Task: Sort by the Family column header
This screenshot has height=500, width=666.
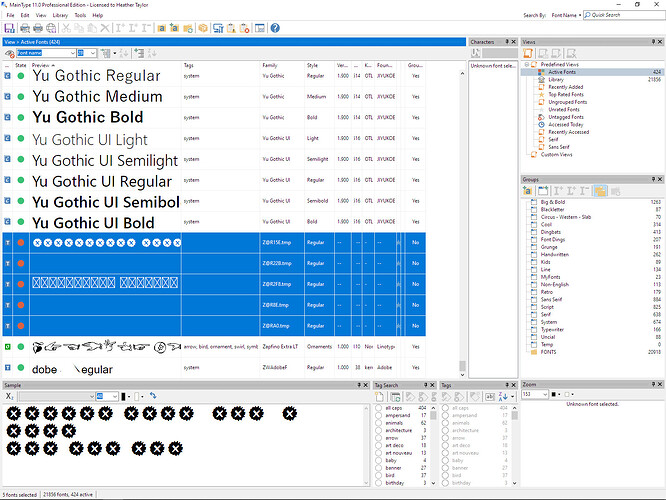Action: click(271, 64)
